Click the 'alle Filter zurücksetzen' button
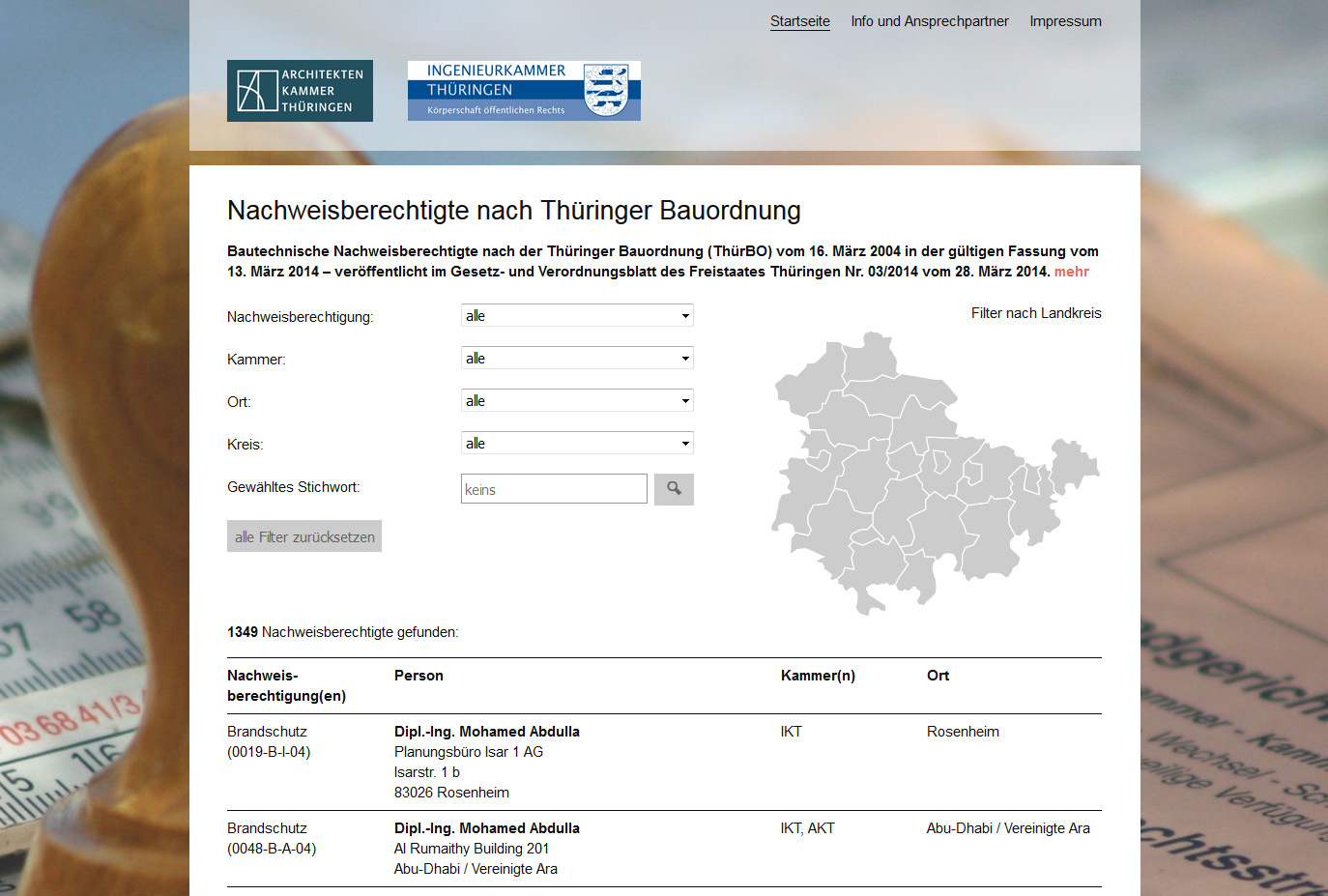The height and width of the screenshot is (896, 1328). click(304, 536)
